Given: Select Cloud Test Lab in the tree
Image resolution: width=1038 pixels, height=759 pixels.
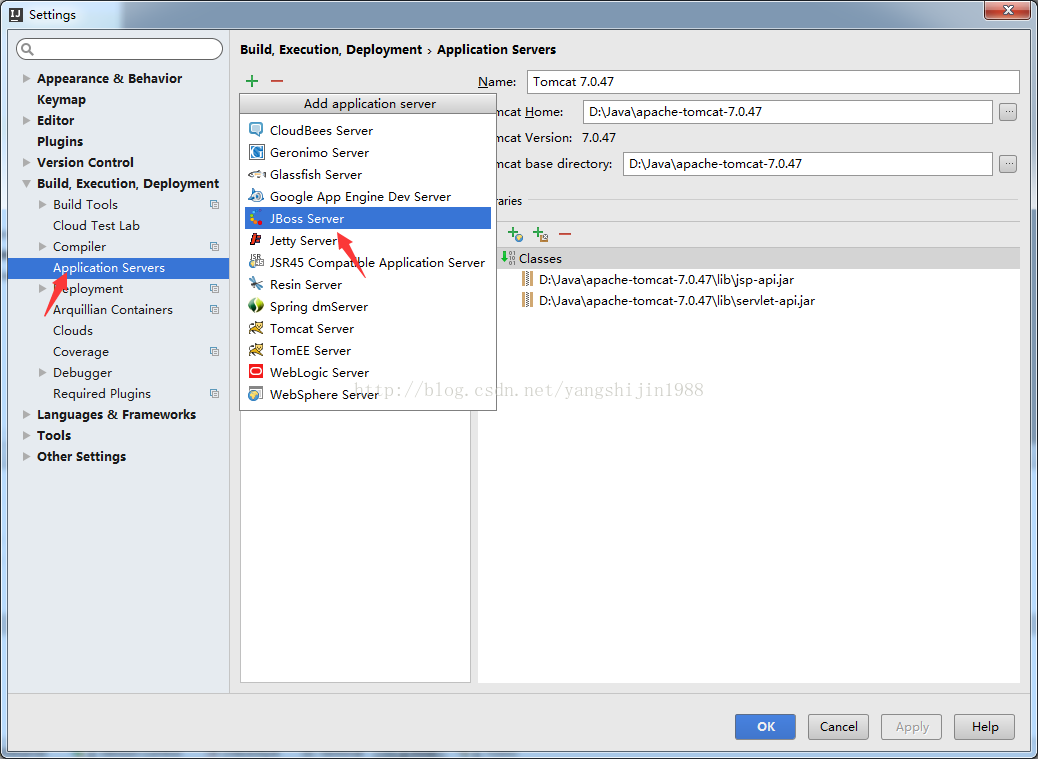Looking at the screenshot, I should coord(96,226).
